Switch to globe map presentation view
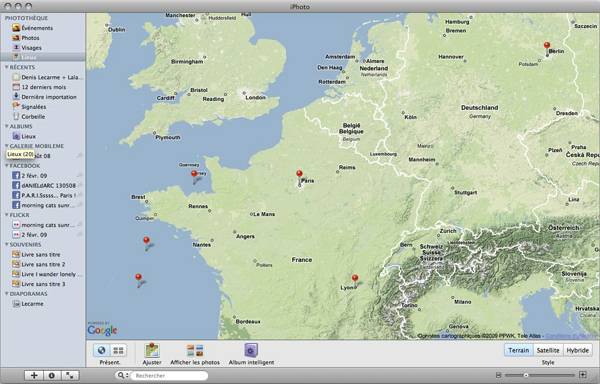600x384 pixels. coord(101,350)
